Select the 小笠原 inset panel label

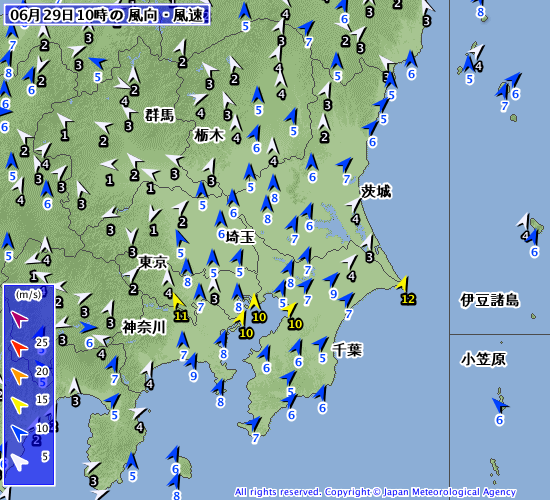[483, 359]
